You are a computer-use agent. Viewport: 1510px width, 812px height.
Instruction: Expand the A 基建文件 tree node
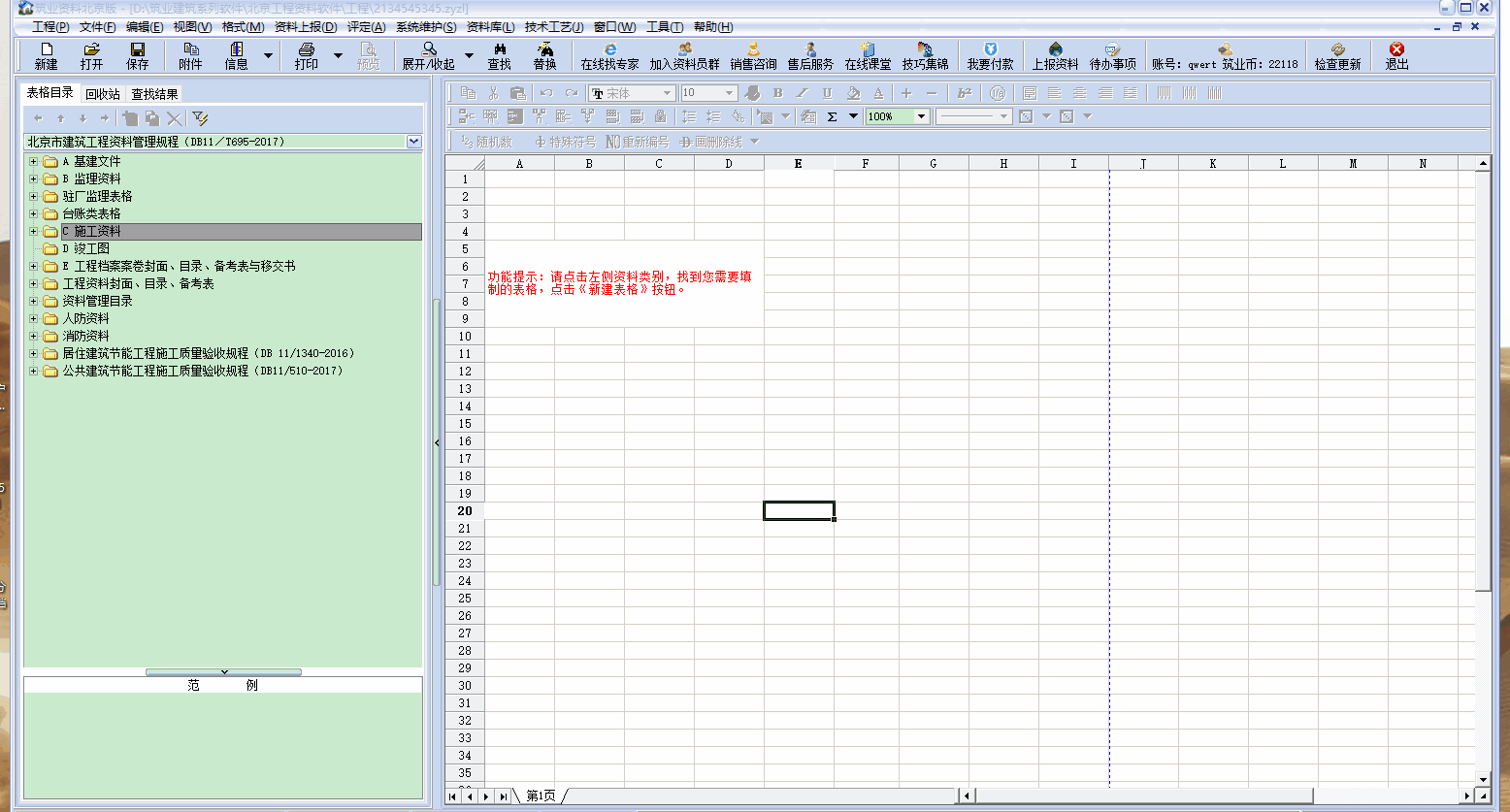(x=34, y=162)
